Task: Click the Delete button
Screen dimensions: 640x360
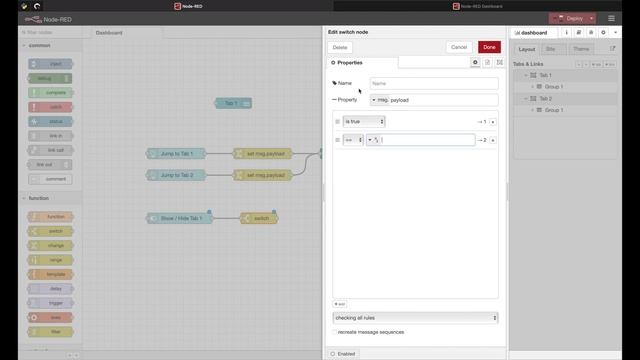Action: [340, 47]
